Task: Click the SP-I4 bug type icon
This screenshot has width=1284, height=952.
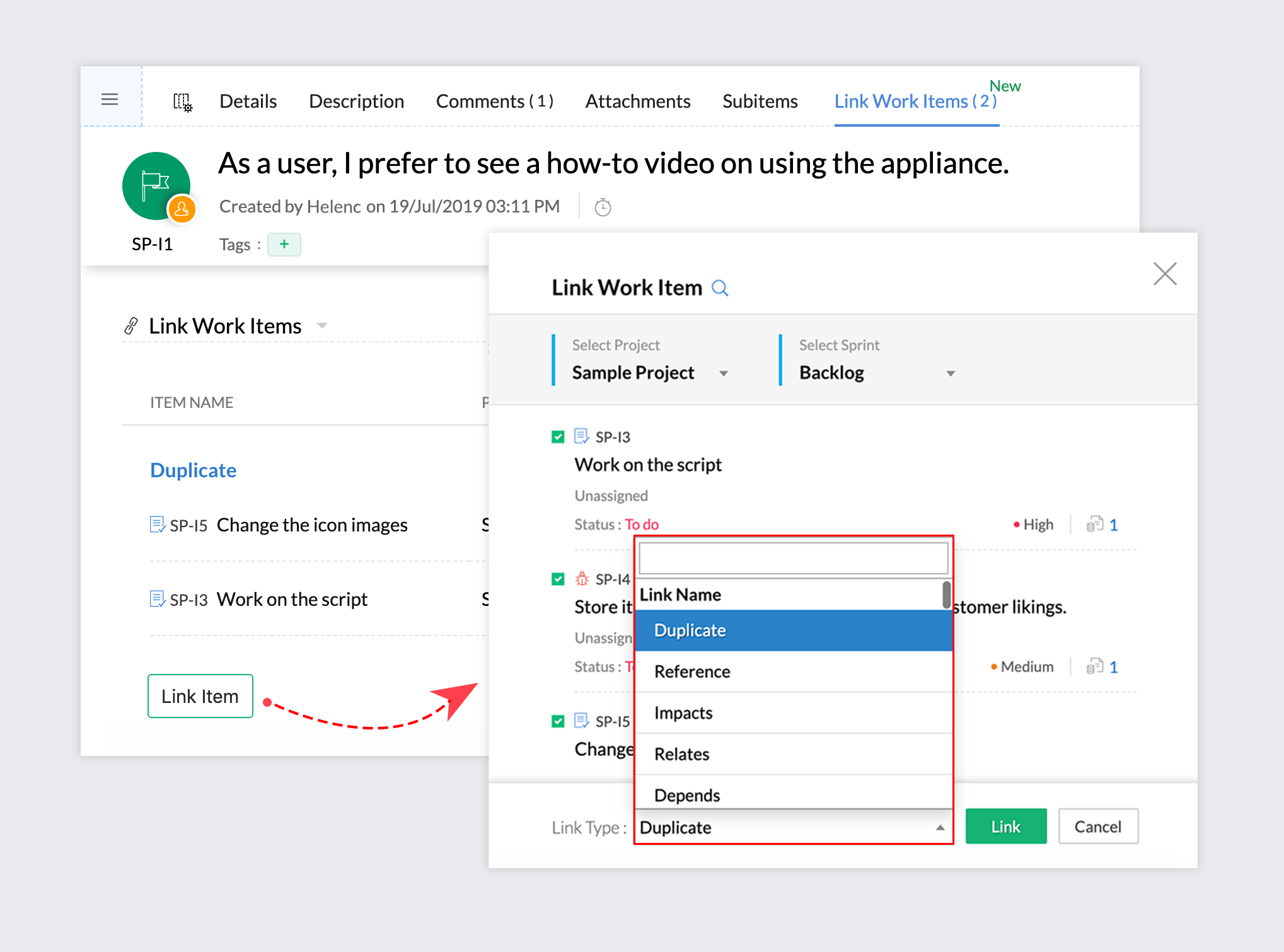Action: tap(582, 579)
